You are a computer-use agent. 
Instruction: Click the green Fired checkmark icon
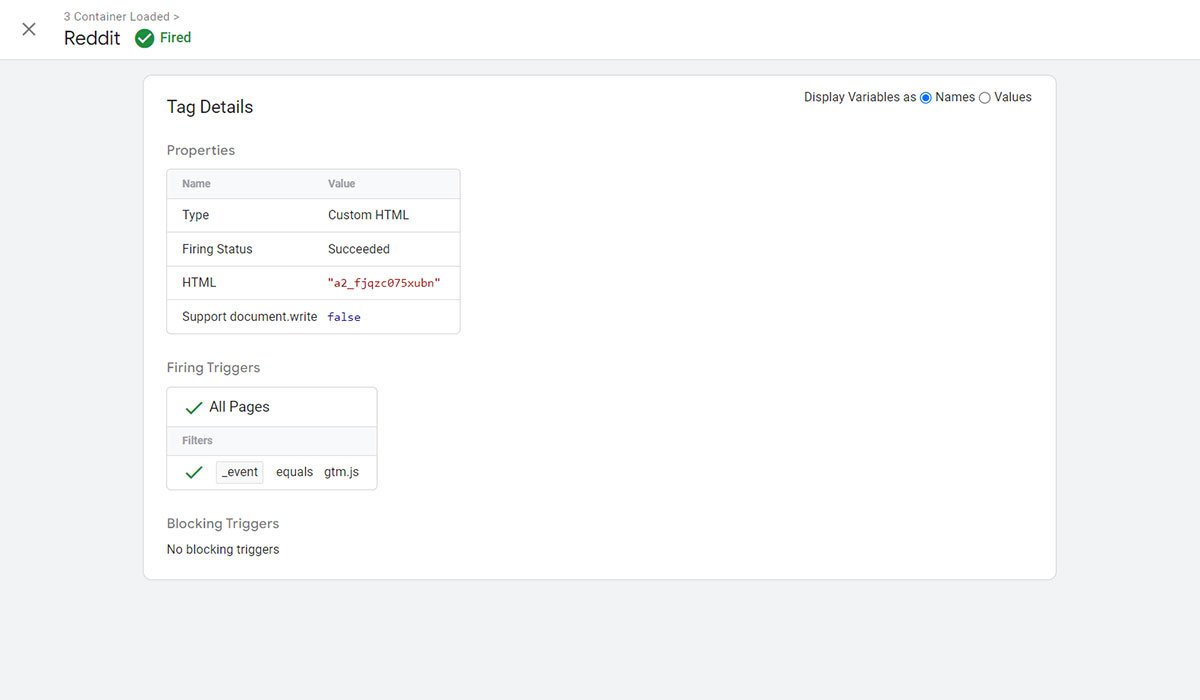[x=144, y=38]
